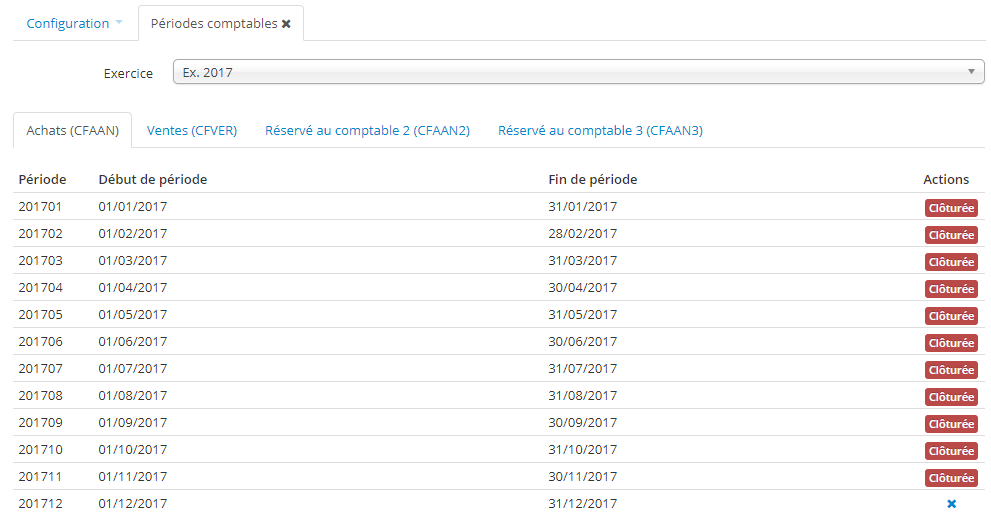991x520 pixels.
Task: Switch to the Périodes comptables tab
Action: tap(221, 23)
